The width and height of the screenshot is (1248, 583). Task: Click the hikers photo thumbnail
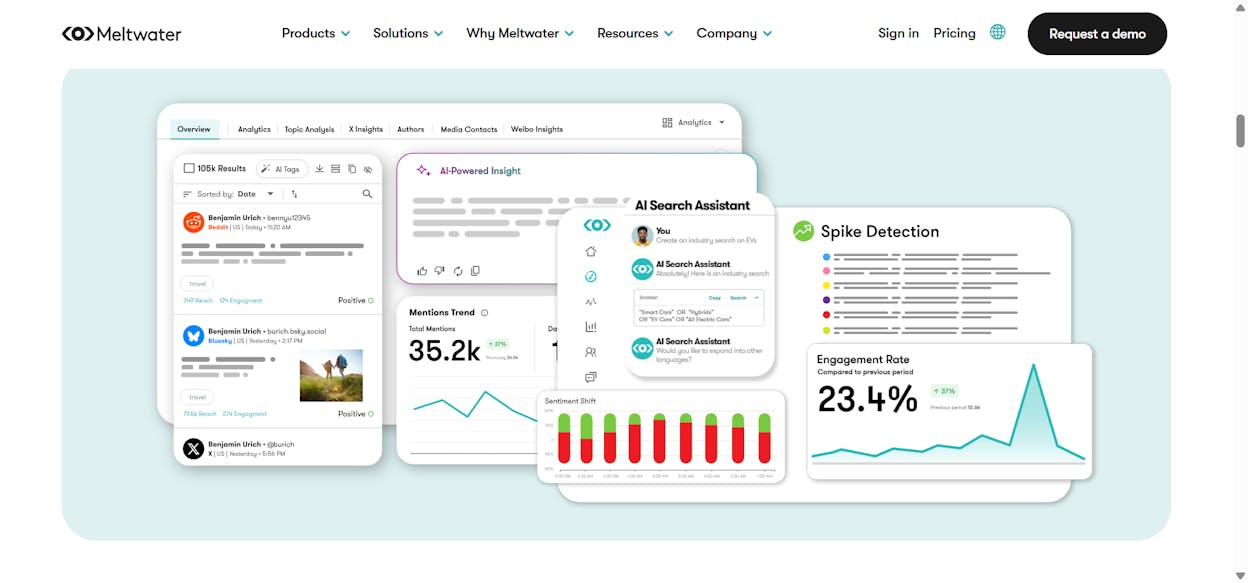[331, 375]
